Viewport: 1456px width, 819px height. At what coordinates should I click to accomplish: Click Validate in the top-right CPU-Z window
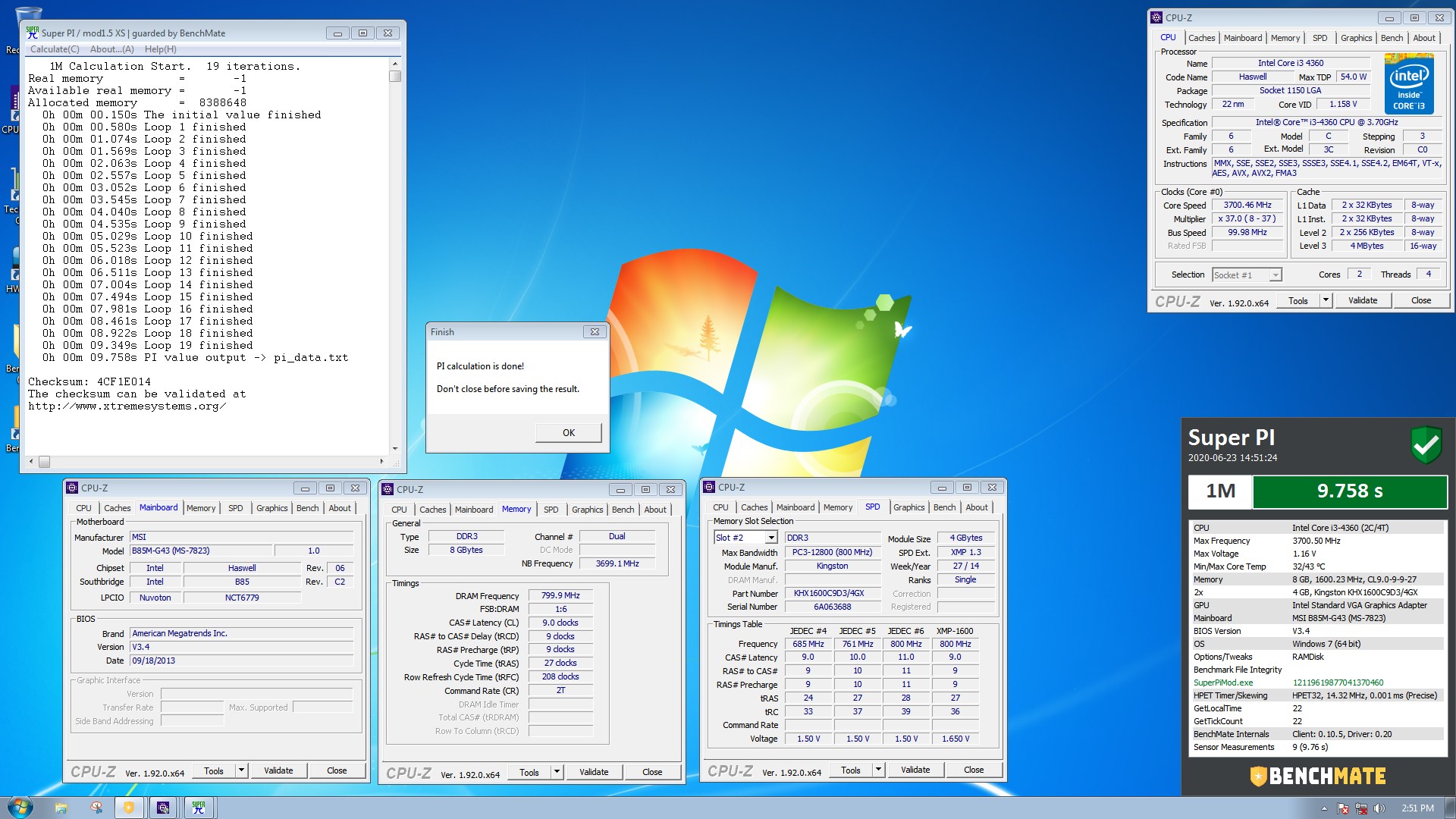pos(1363,300)
